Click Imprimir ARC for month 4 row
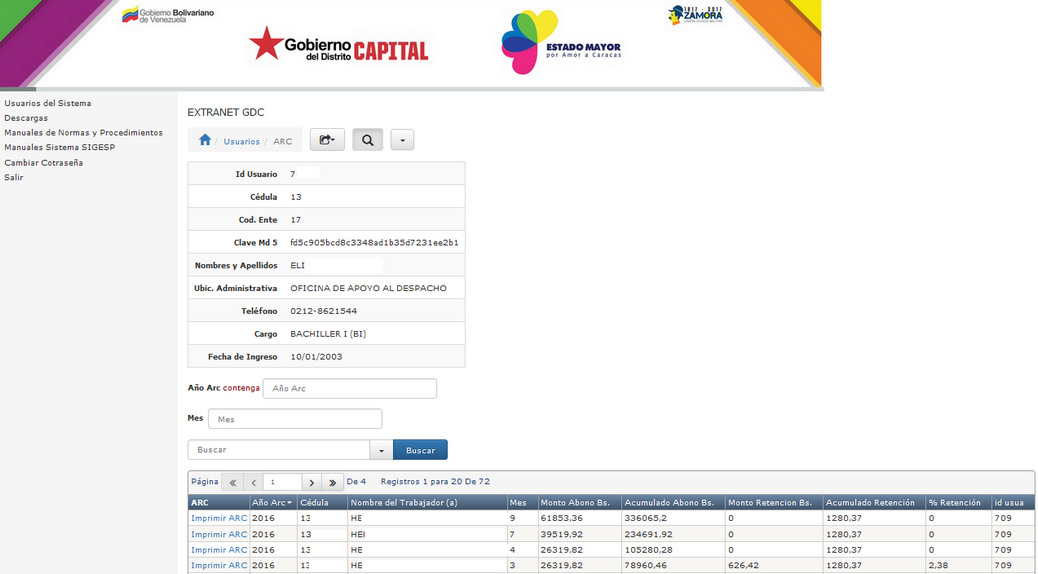The height and width of the screenshot is (574, 1038). [x=219, y=550]
